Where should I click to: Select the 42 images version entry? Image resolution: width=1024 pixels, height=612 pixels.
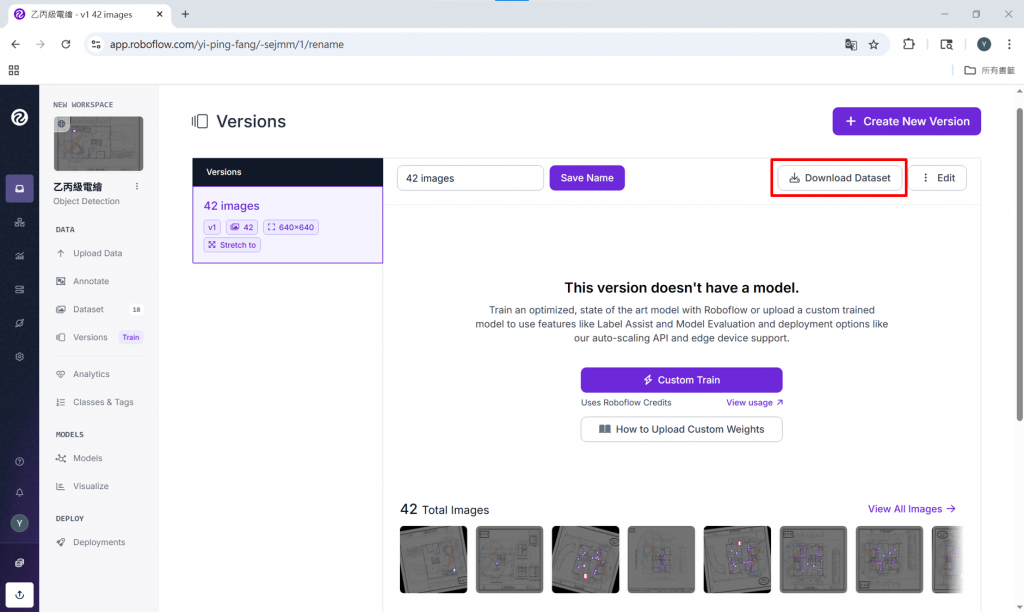[287, 225]
